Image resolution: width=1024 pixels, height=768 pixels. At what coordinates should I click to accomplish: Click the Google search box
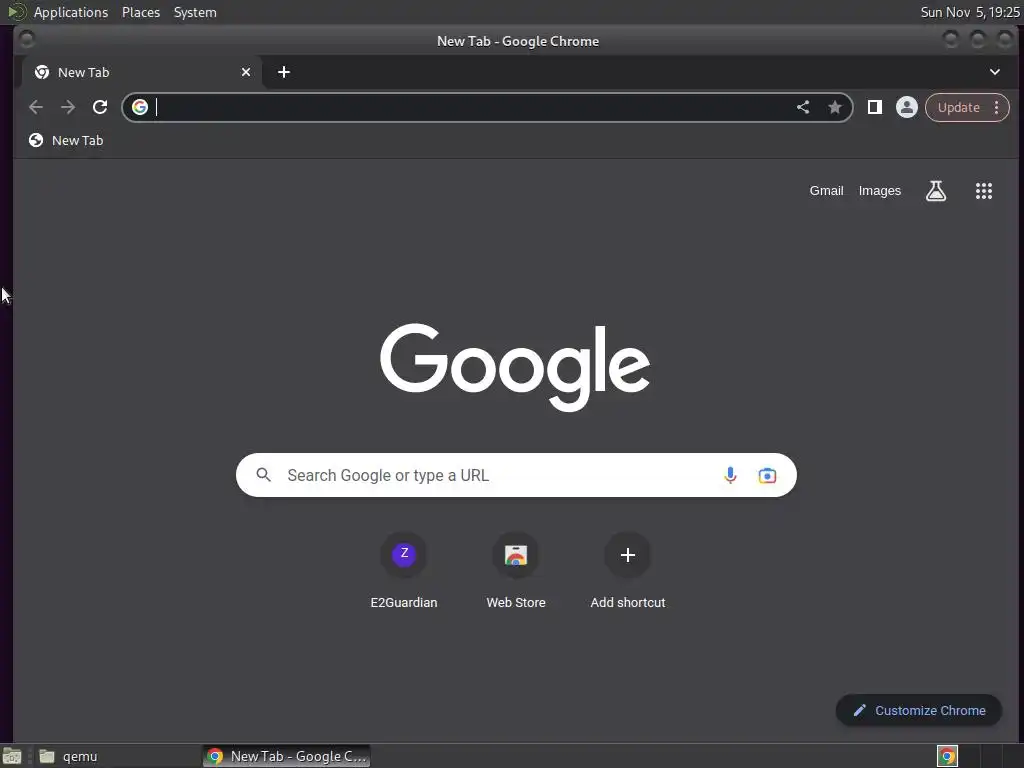coord(516,475)
